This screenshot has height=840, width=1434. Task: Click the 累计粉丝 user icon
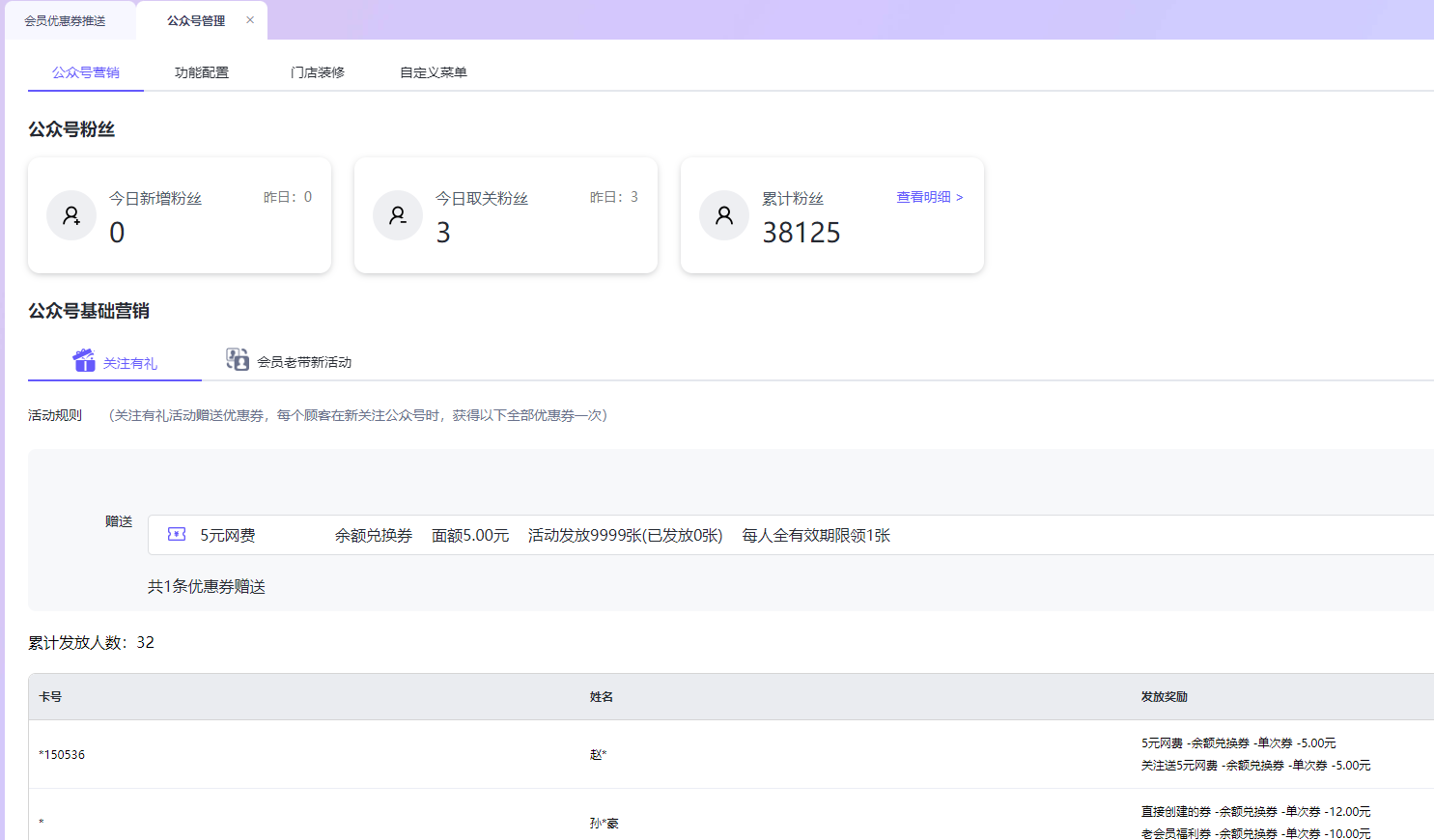(724, 215)
